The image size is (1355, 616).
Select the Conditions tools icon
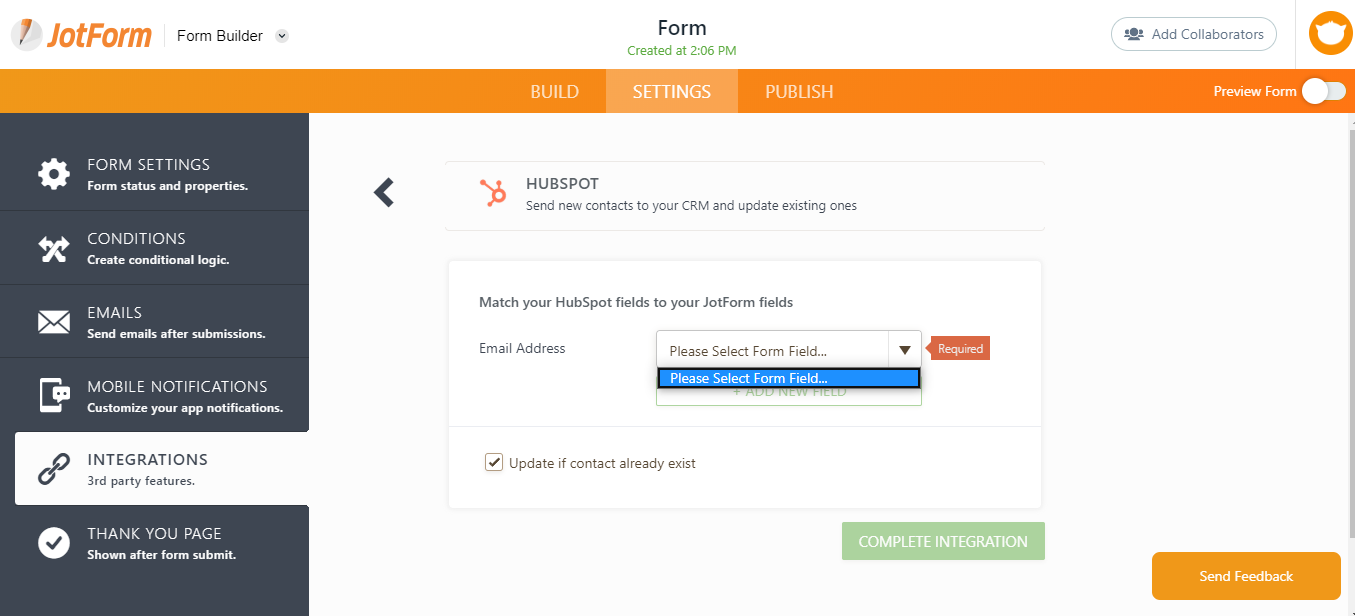pyautogui.click(x=54, y=248)
